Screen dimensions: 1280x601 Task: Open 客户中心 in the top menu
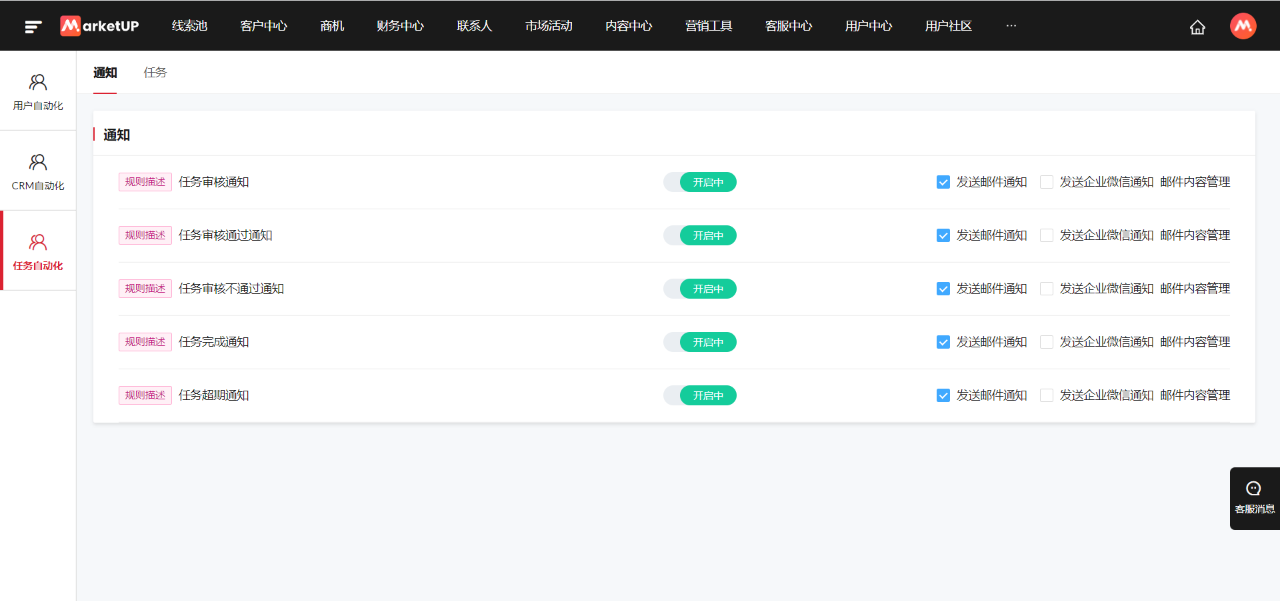click(x=264, y=26)
